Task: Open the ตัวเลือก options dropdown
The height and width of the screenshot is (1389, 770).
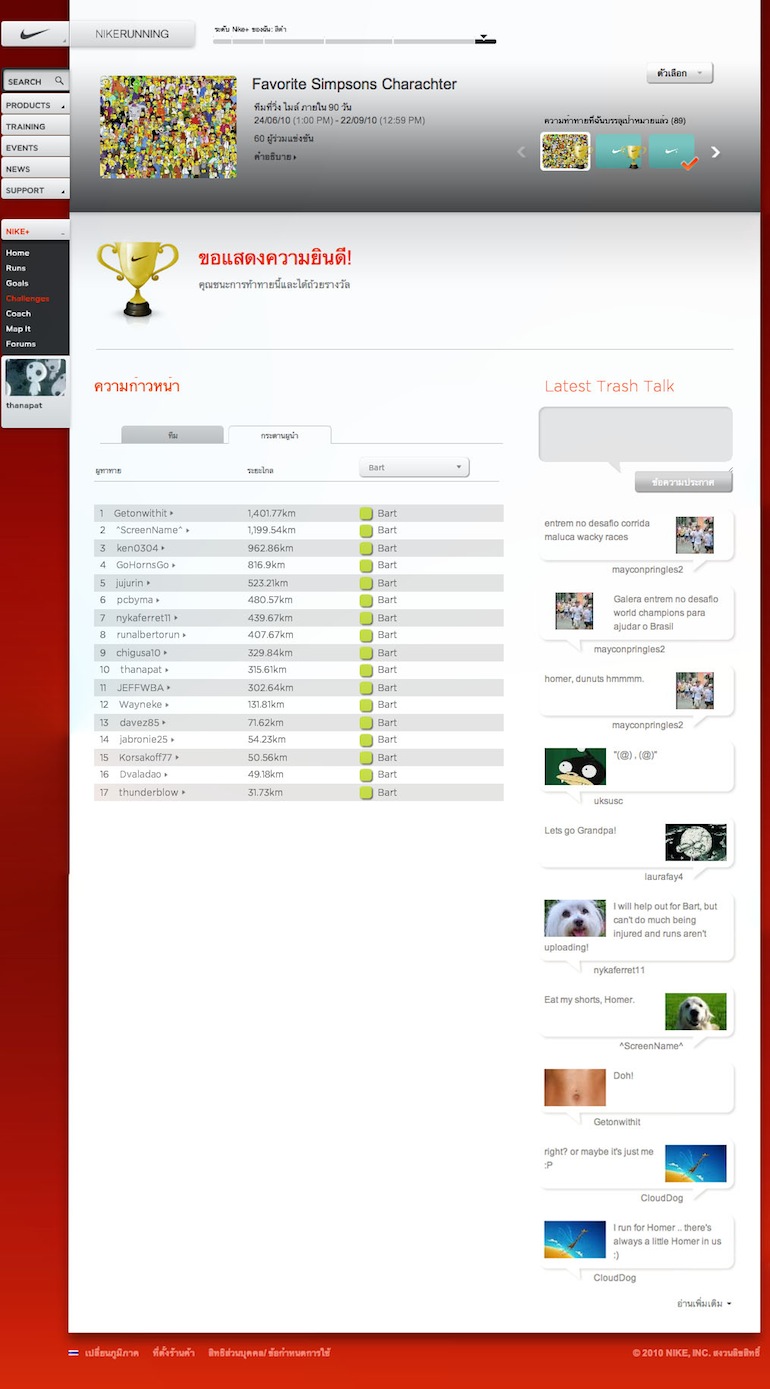Action: (680, 73)
